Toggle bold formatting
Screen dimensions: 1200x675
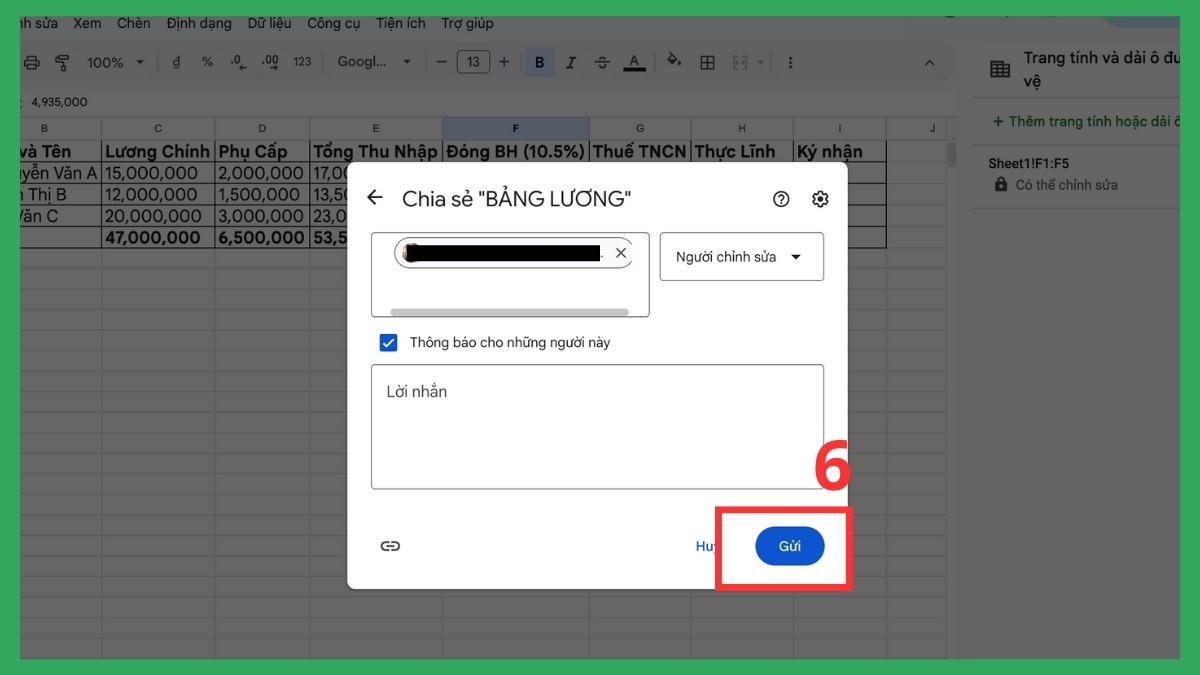click(x=539, y=62)
